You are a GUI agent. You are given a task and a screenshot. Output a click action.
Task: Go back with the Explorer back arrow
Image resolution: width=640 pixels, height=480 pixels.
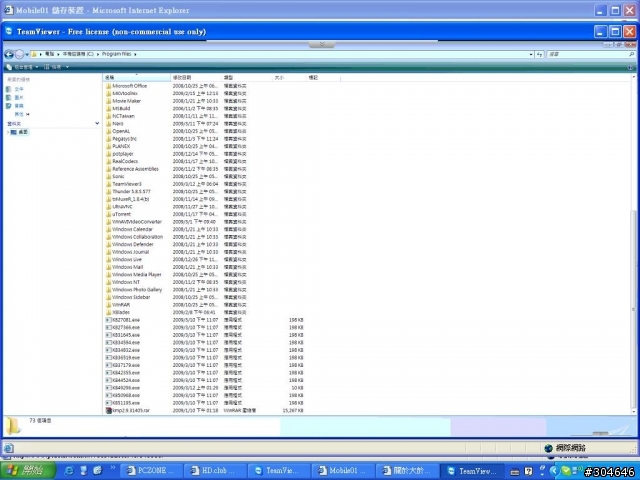pyautogui.click(x=9, y=54)
